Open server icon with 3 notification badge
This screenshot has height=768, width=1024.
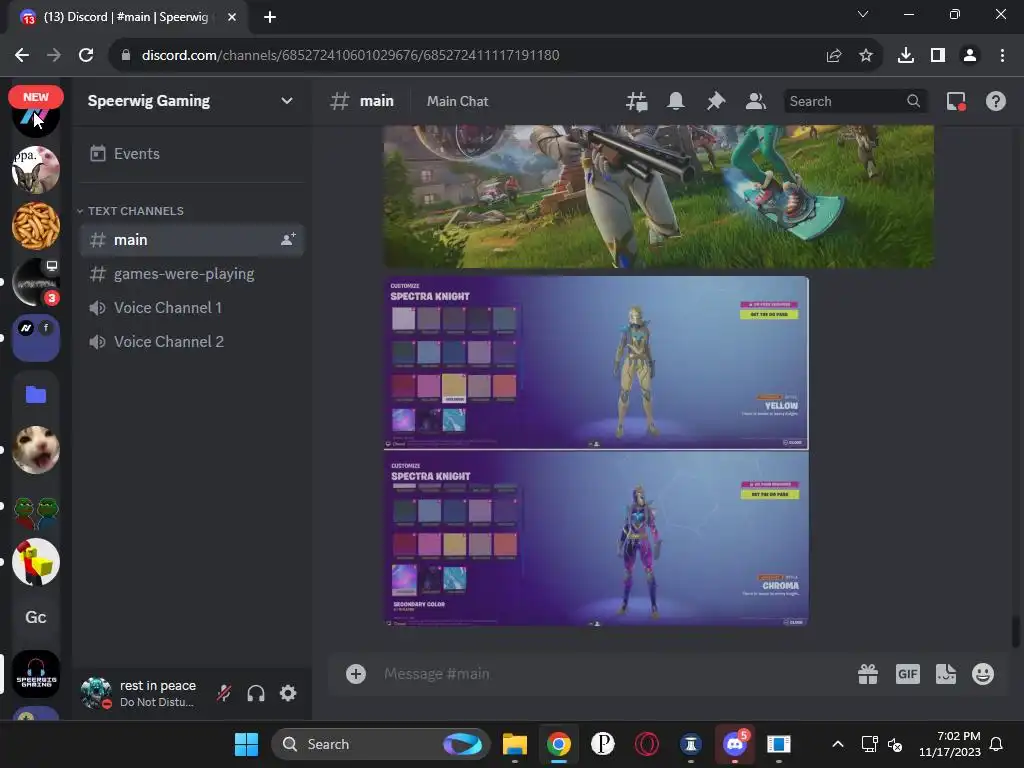[36, 282]
